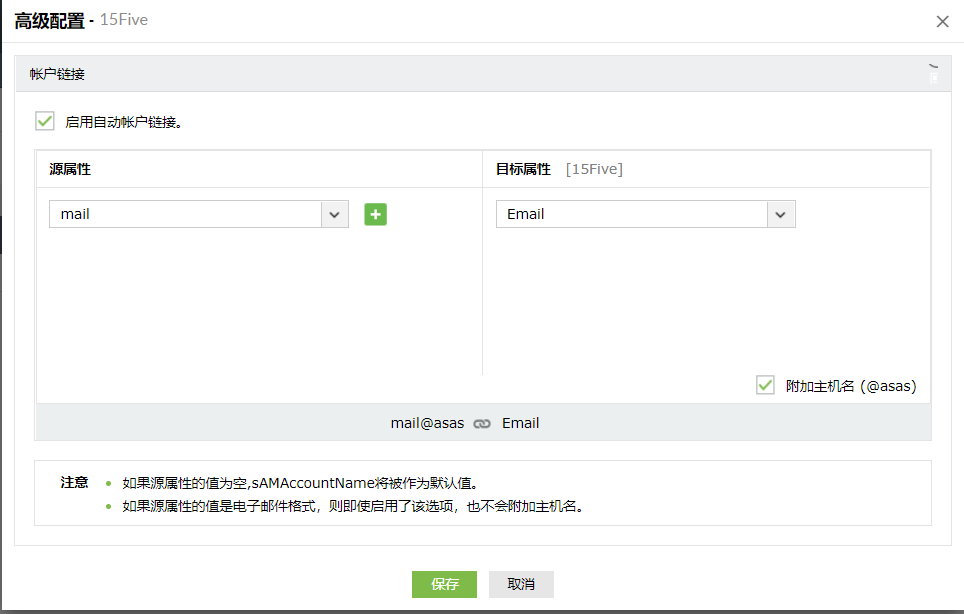964x614 pixels.
Task: Open the Email target attribute dropdown
Action: 780,214
